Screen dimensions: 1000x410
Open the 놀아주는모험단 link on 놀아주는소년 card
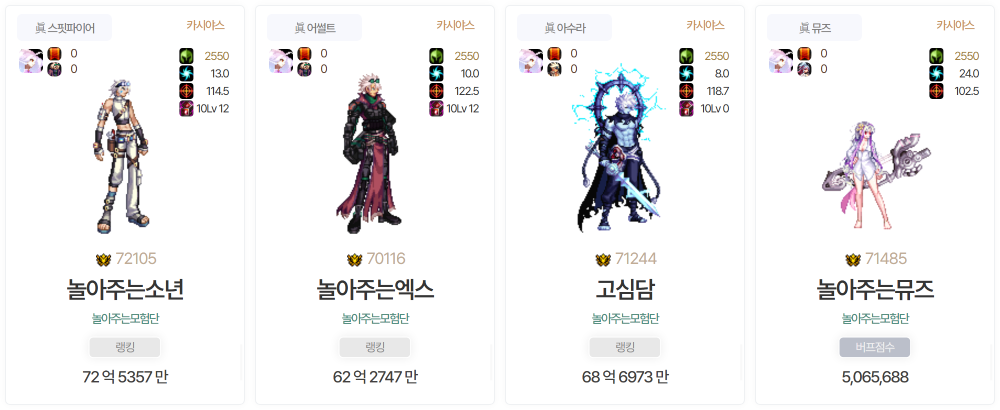[125, 318]
